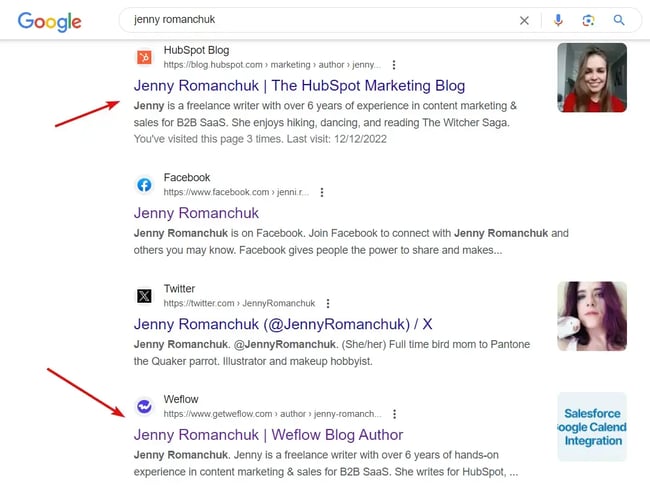The height and width of the screenshot is (493, 650).
Task: Open Jenny Romanchuk (@JennyRomanchuk) / X link
Action: (283, 324)
